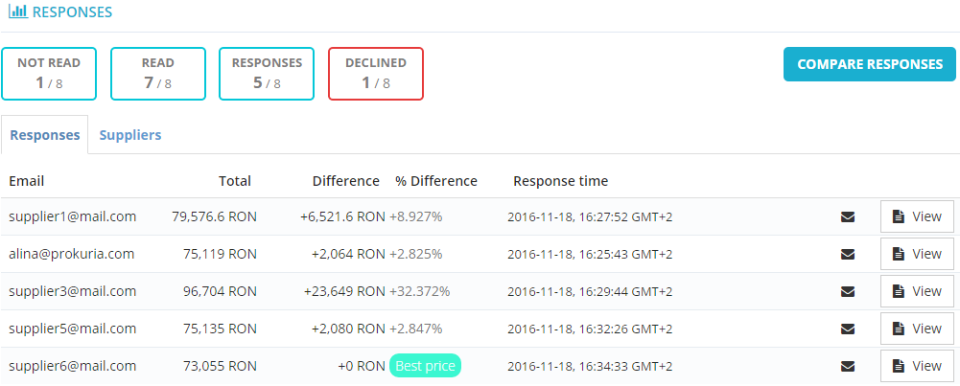Click the Total column header
Viewport: 960px width, 386px height.
coord(235,181)
